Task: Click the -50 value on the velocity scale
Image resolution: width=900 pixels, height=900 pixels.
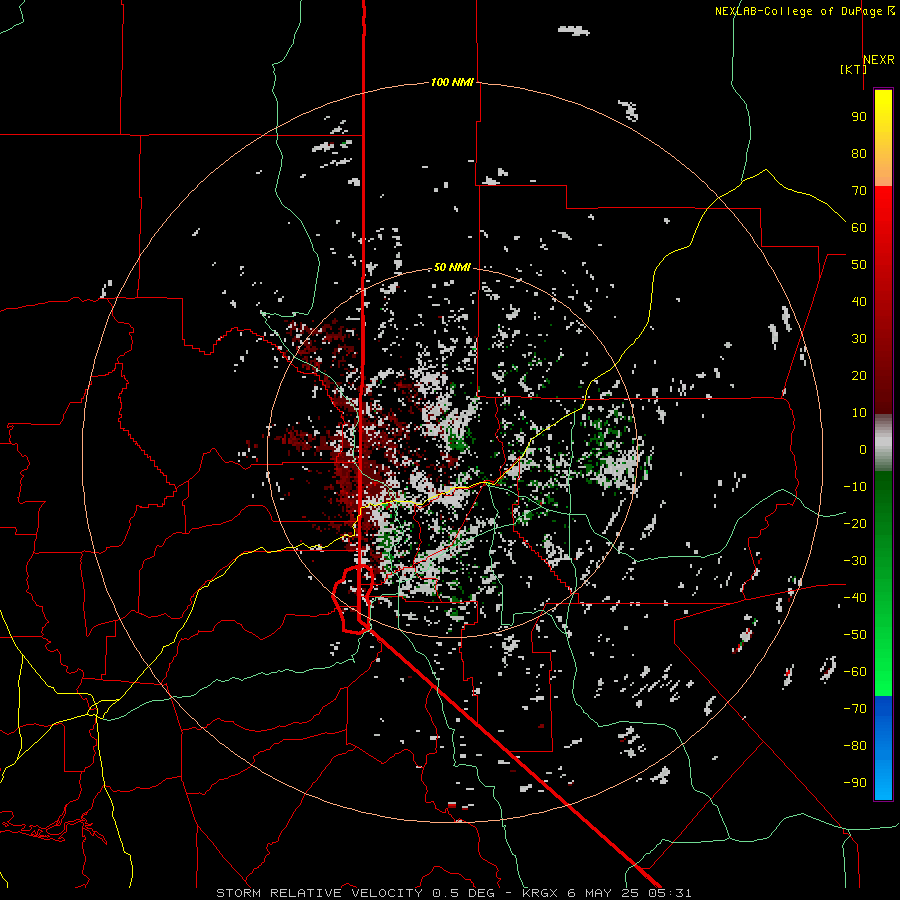Action: click(x=855, y=634)
